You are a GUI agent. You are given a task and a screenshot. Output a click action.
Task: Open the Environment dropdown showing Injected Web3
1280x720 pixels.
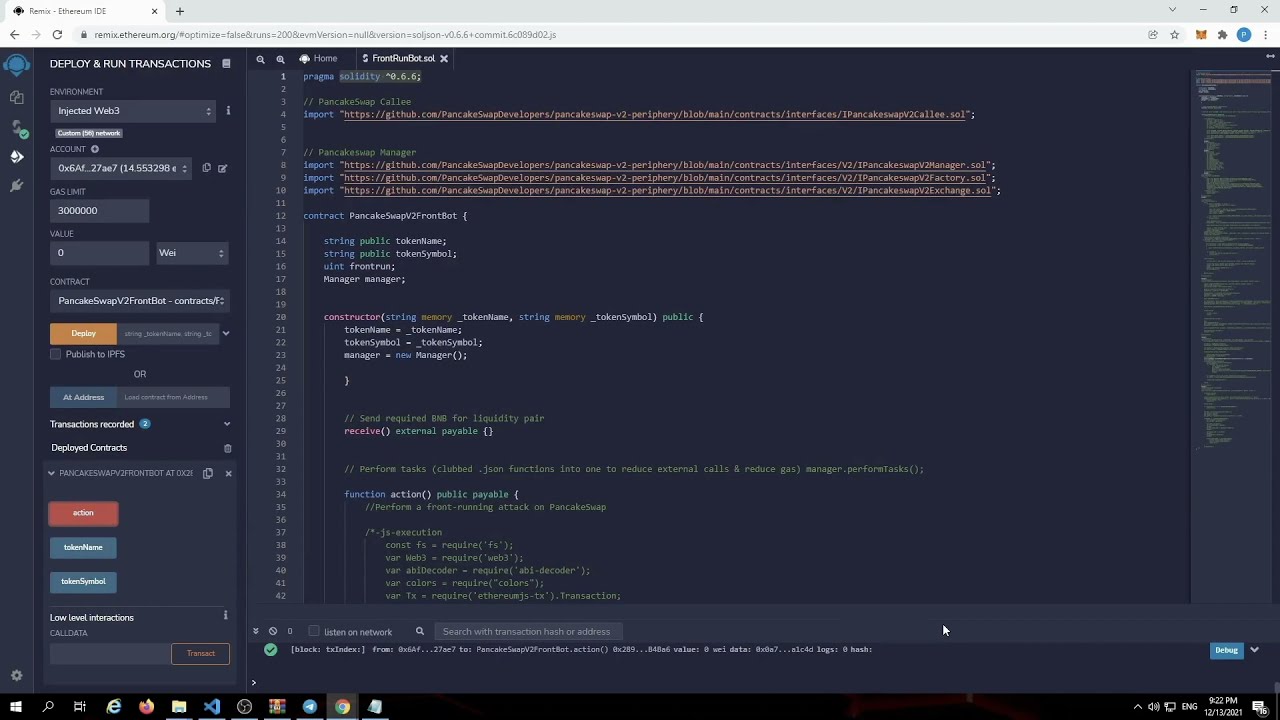click(x=134, y=111)
